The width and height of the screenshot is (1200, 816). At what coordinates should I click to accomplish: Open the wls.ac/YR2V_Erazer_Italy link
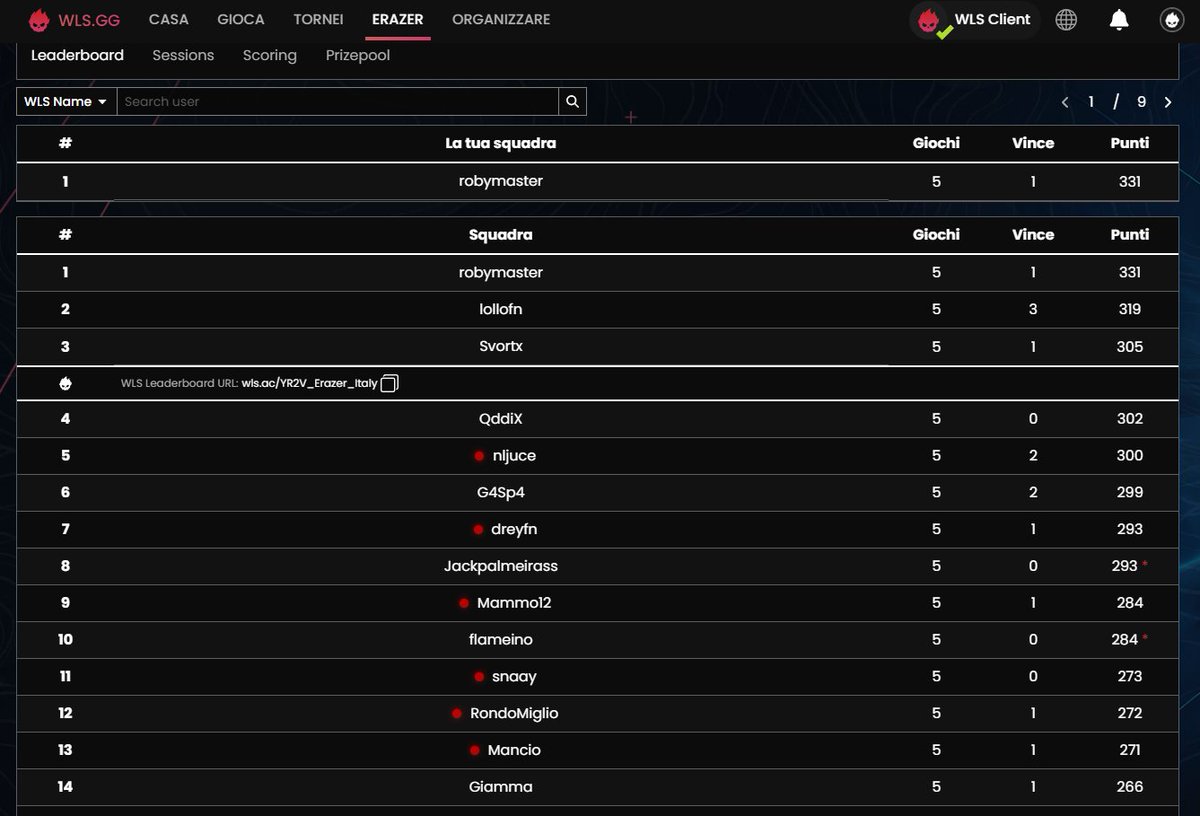pyautogui.click(x=309, y=383)
